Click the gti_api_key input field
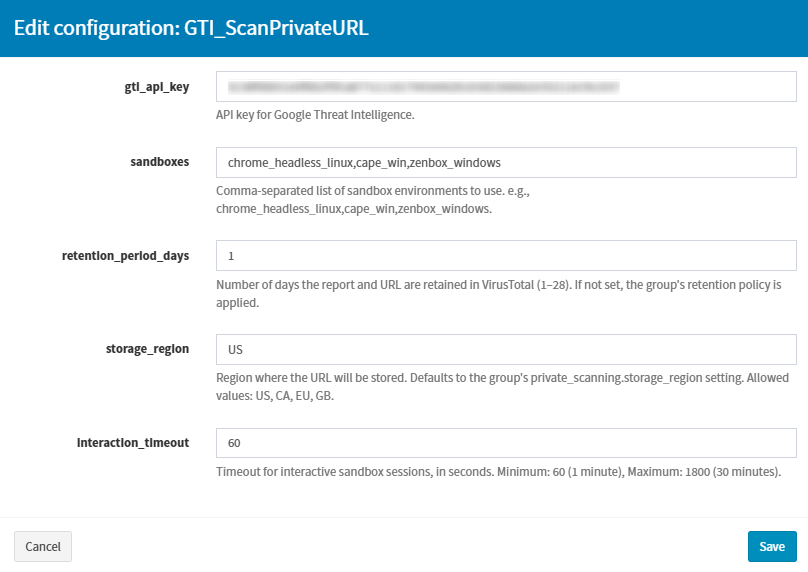 506,87
